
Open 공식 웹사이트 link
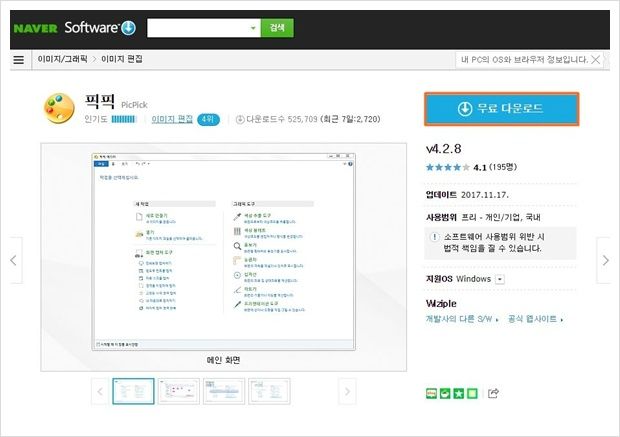(x=535, y=319)
